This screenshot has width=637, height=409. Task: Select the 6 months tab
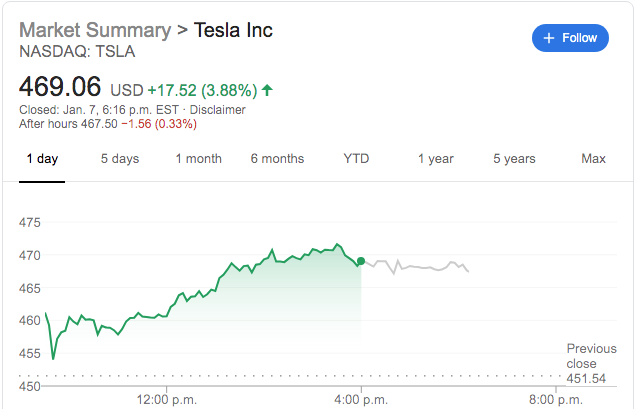[x=277, y=159]
